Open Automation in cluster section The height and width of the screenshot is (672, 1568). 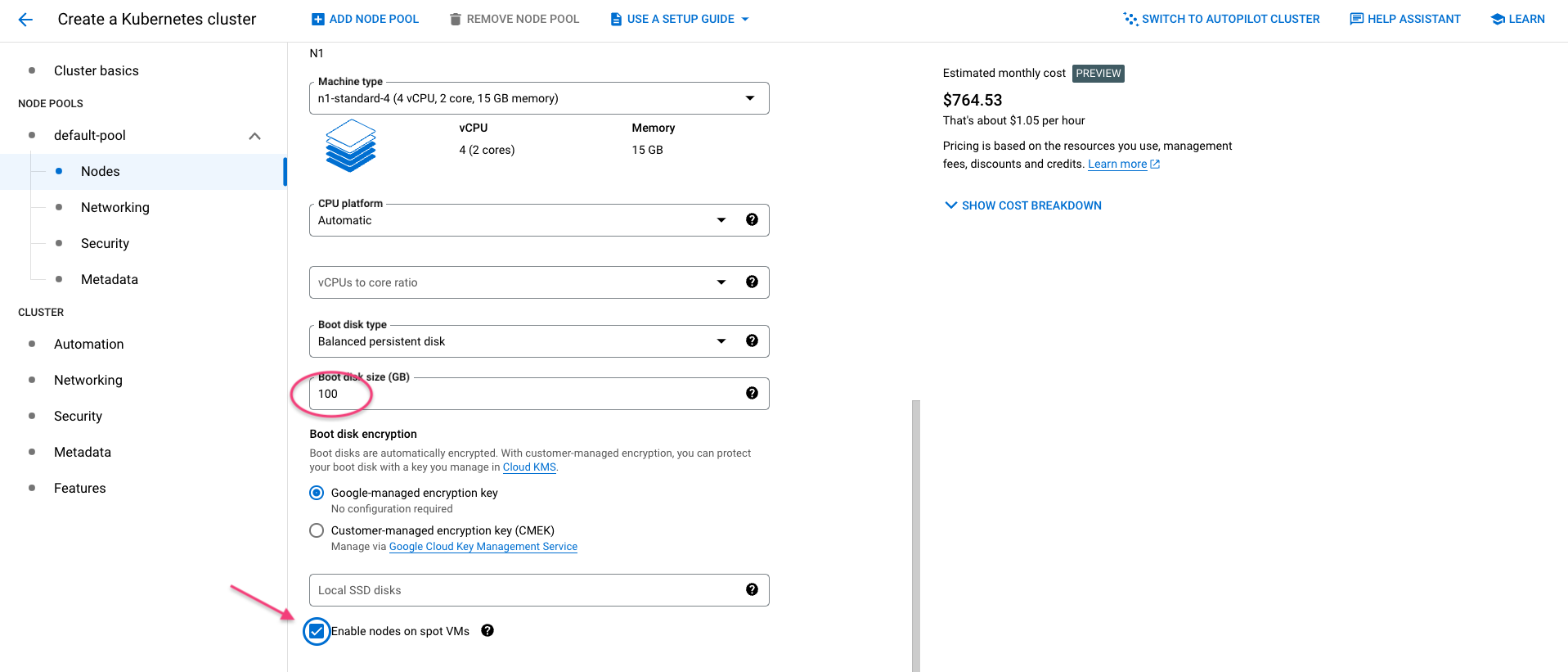click(89, 344)
